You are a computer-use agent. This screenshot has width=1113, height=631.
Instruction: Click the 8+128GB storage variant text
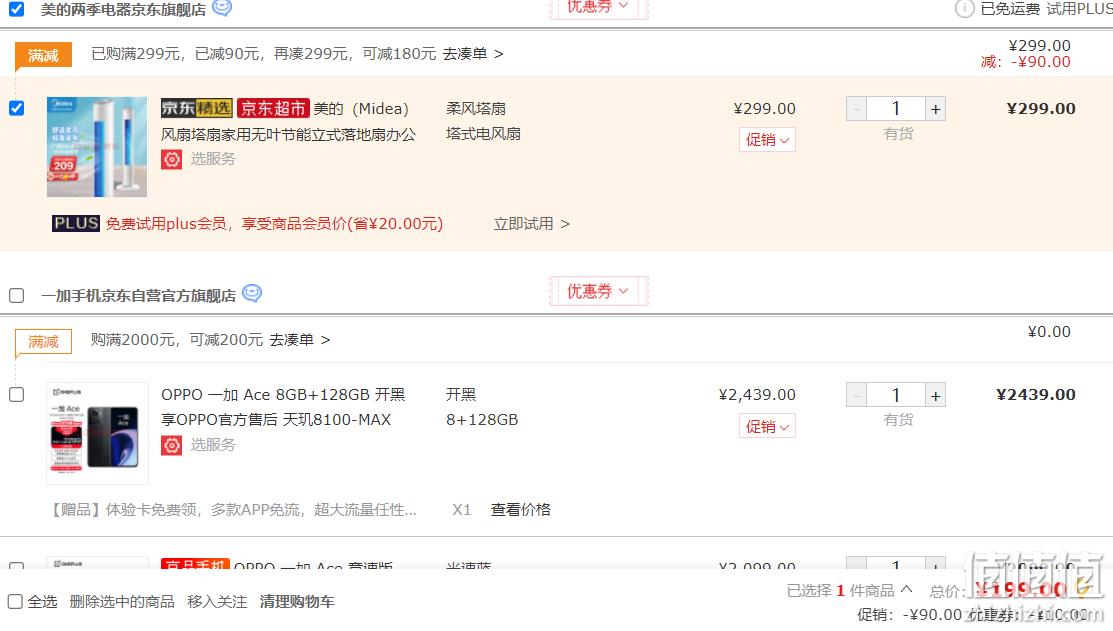point(482,420)
